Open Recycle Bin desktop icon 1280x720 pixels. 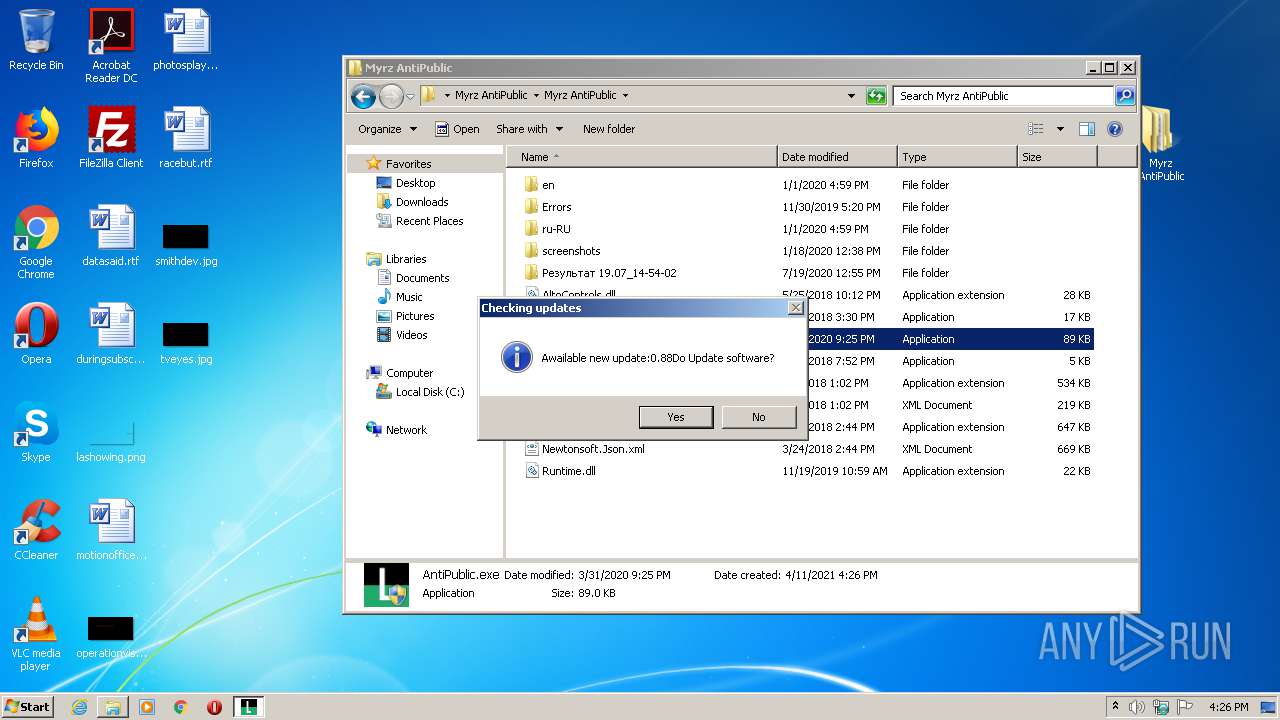tap(36, 40)
